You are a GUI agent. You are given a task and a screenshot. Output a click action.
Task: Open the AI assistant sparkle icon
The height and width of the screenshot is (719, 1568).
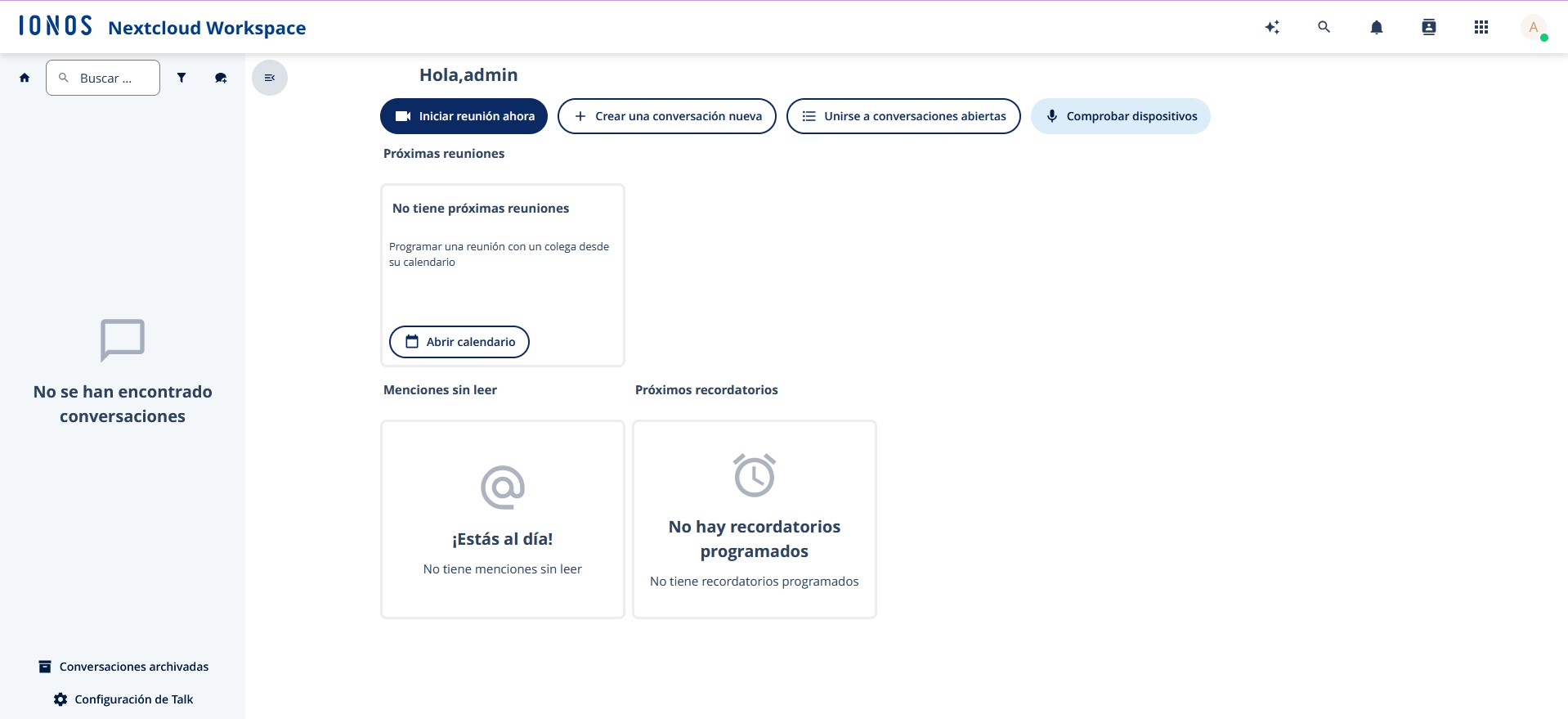(x=1272, y=27)
